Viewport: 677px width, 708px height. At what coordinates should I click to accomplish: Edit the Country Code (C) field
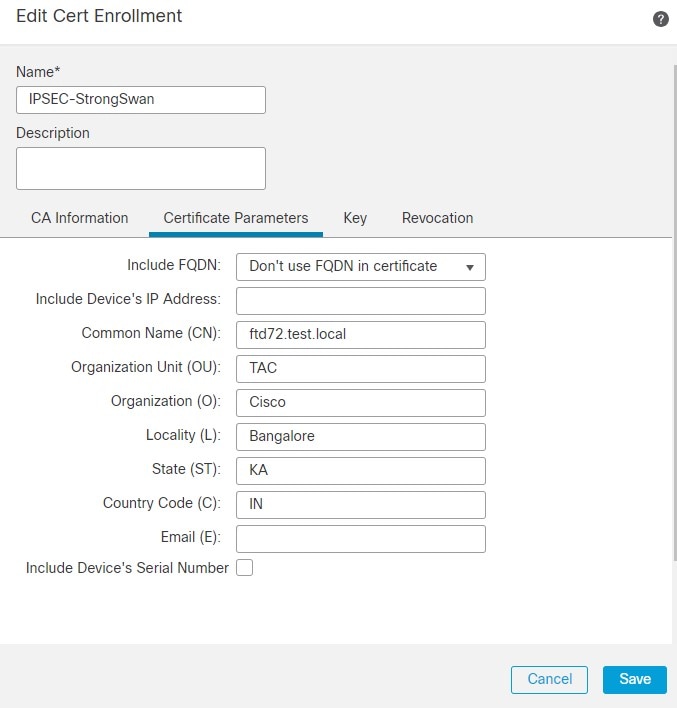[360, 505]
